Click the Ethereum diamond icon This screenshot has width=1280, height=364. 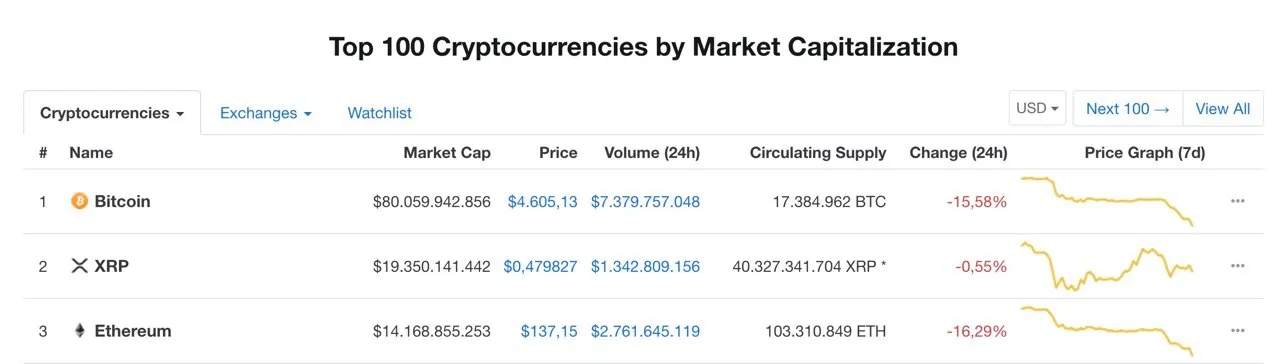point(80,331)
